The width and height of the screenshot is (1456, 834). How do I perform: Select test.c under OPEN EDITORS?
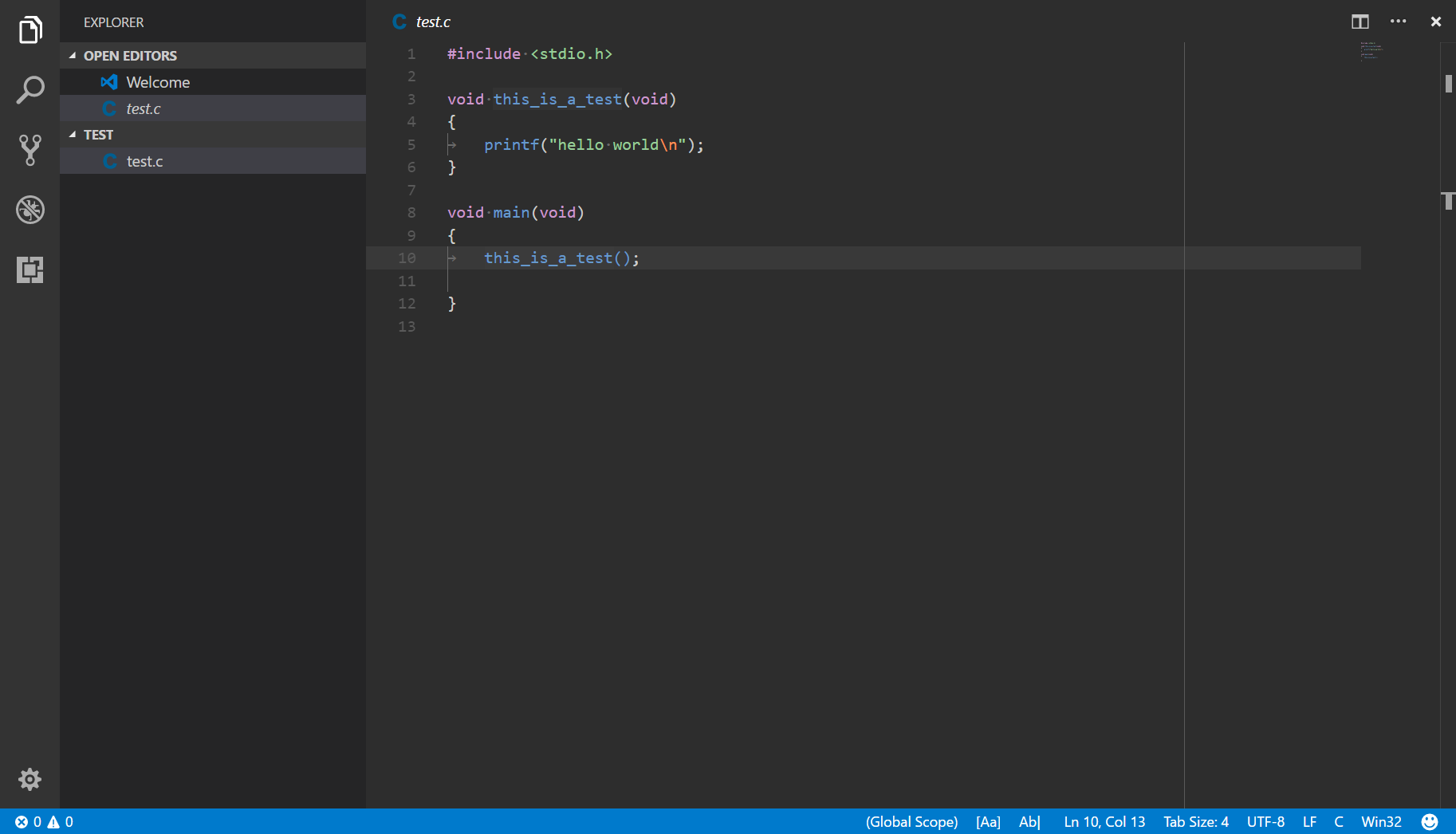tap(213, 108)
